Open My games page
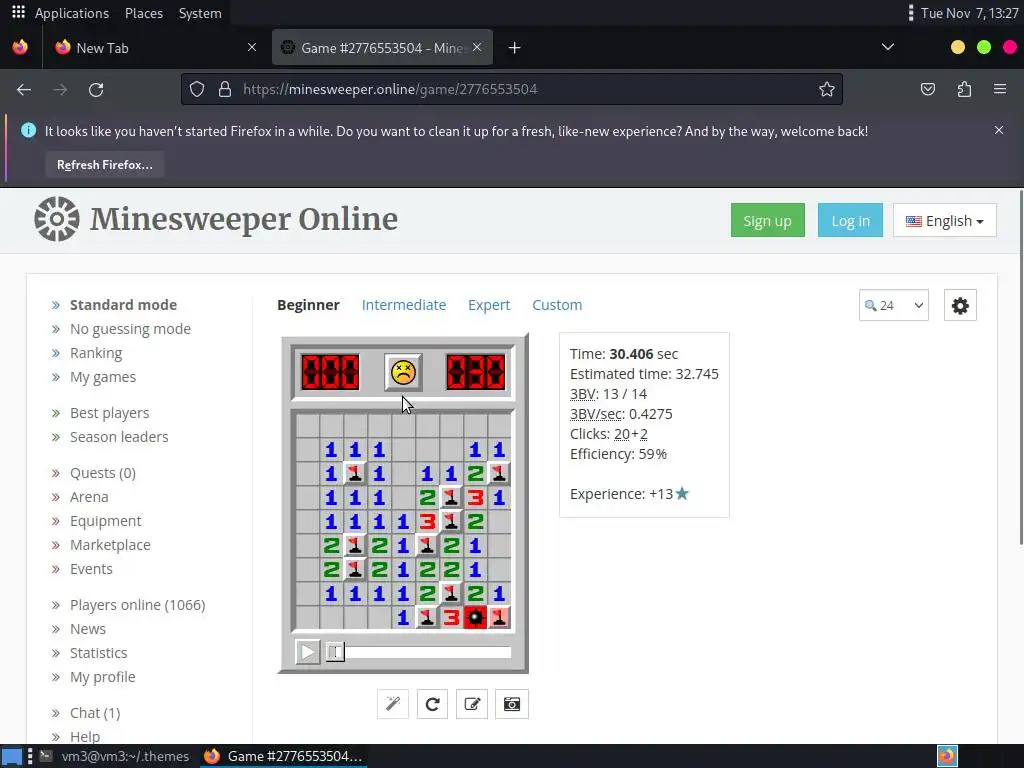Viewport: 1024px width, 768px height. (x=103, y=377)
